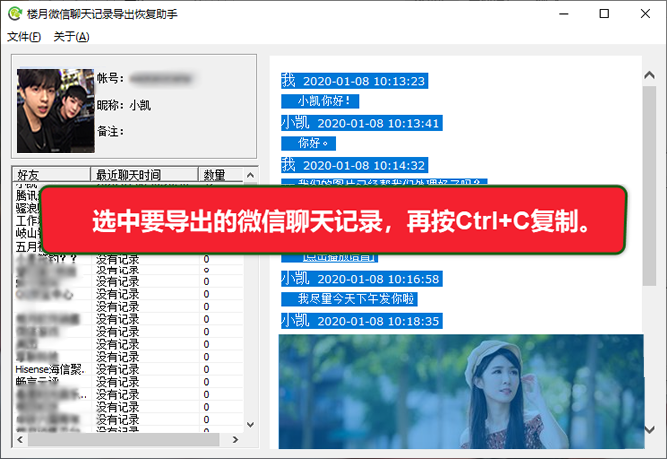
Task: Maximize the application window
Action: coord(604,14)
